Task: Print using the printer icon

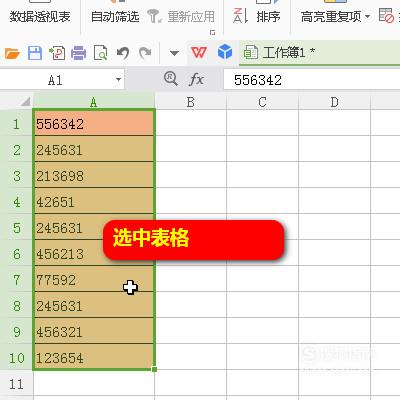Action: pos(78,53)
